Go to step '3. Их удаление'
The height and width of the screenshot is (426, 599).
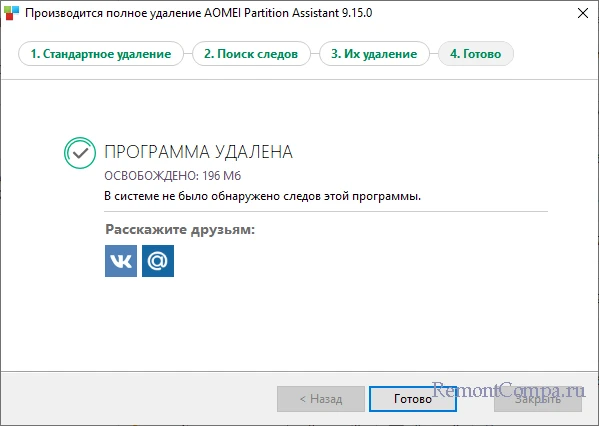coord(374,54)
